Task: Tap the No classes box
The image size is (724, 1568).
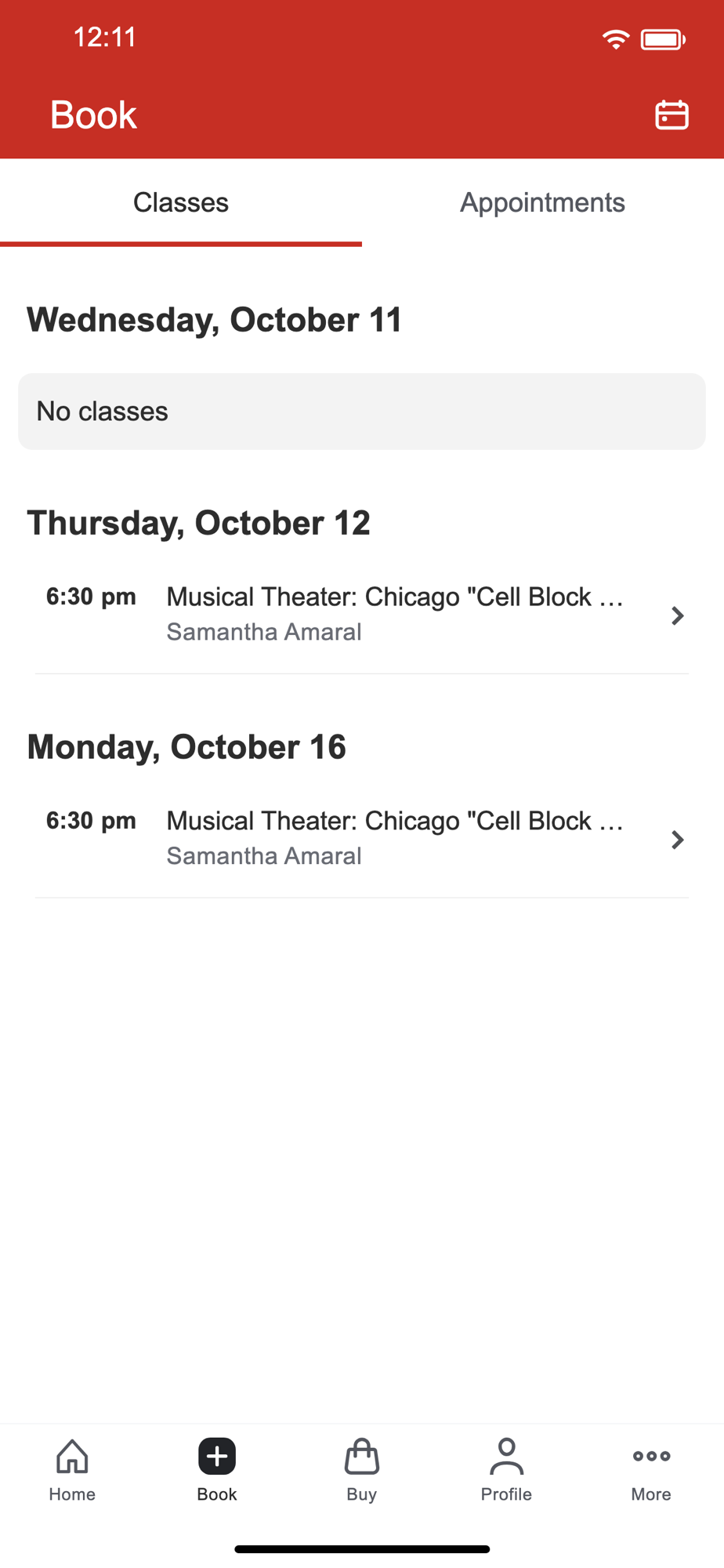Action: pyautogui.click(x=362, y=412)
